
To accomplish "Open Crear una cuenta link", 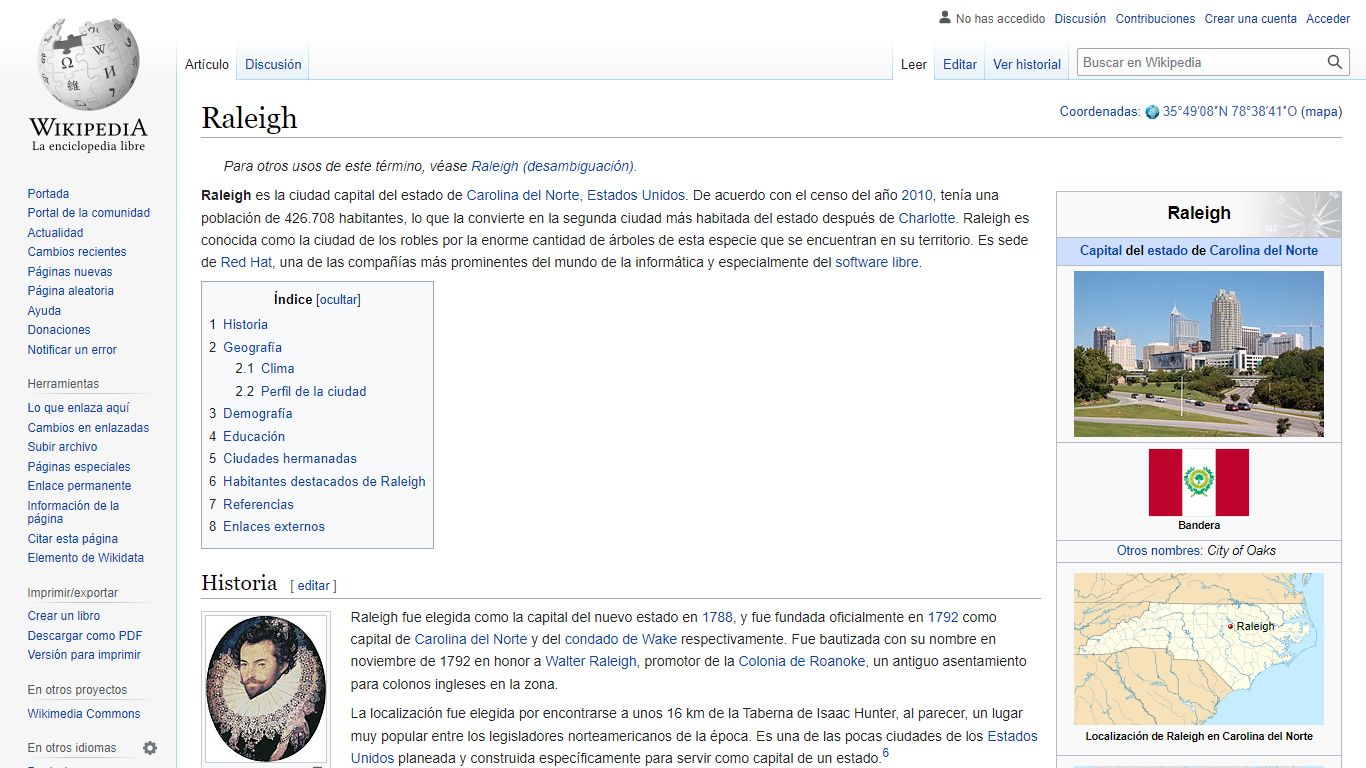I will (1250, 19).
